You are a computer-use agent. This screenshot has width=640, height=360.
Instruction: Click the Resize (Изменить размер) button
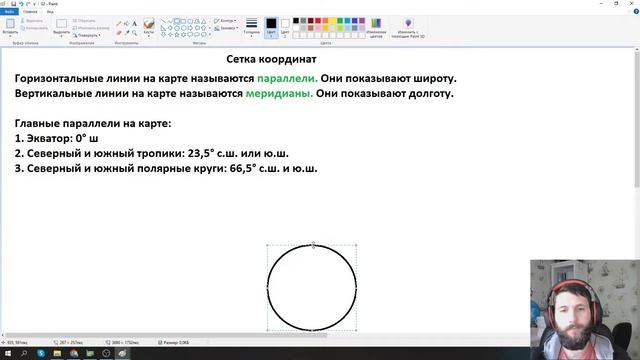91,28
